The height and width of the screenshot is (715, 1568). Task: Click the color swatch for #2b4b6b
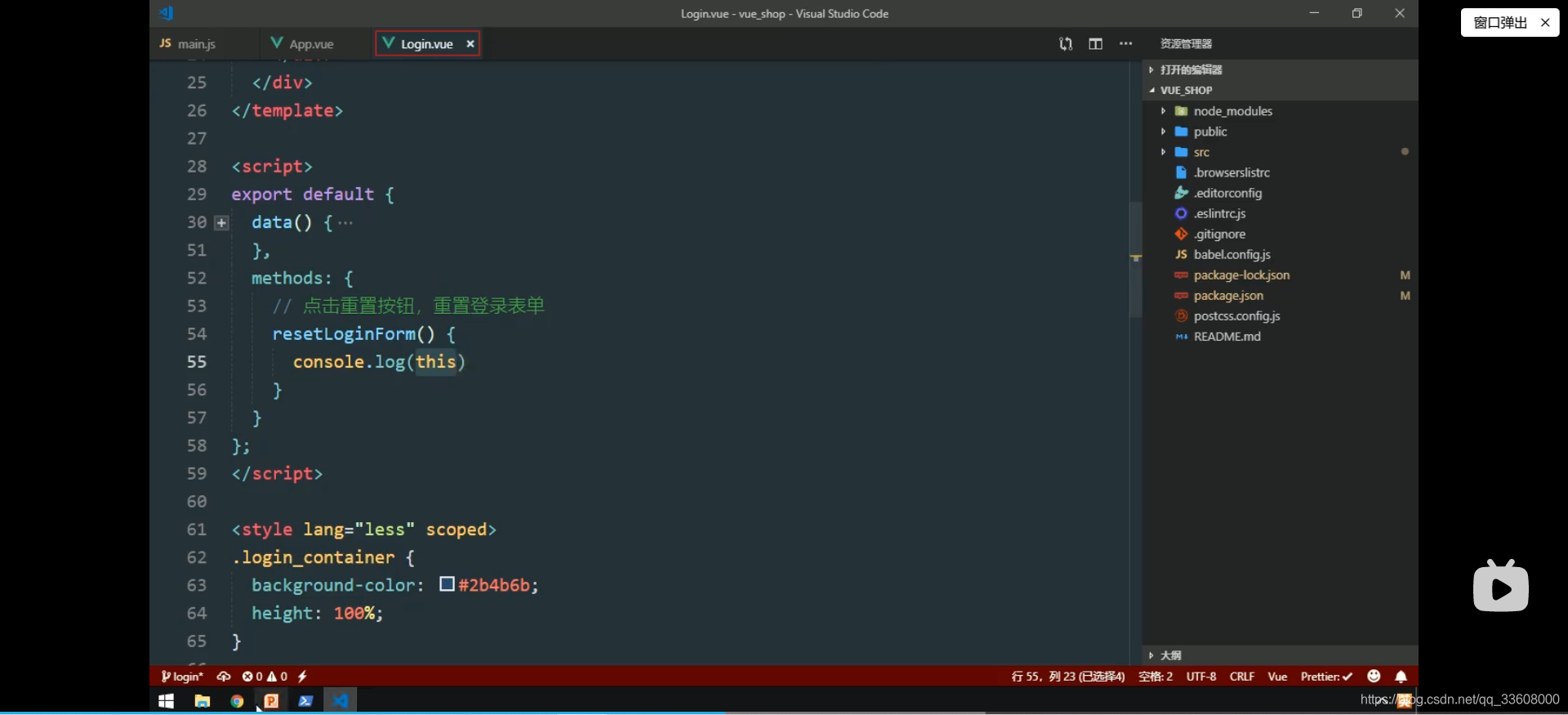pyautogui.click(x=447, y=584)
